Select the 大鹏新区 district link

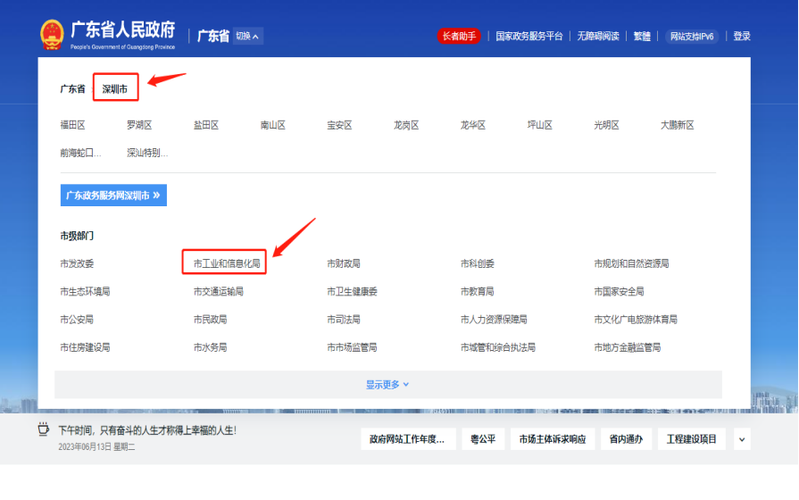[x=677, y=125]
